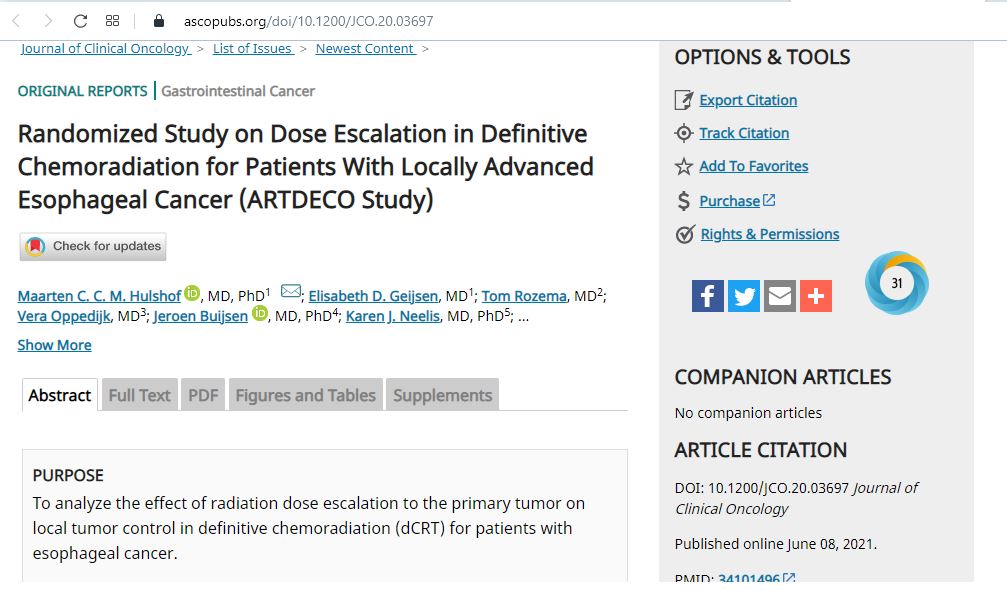Click the Purchase dollar-sign icon

click(684, 200)
